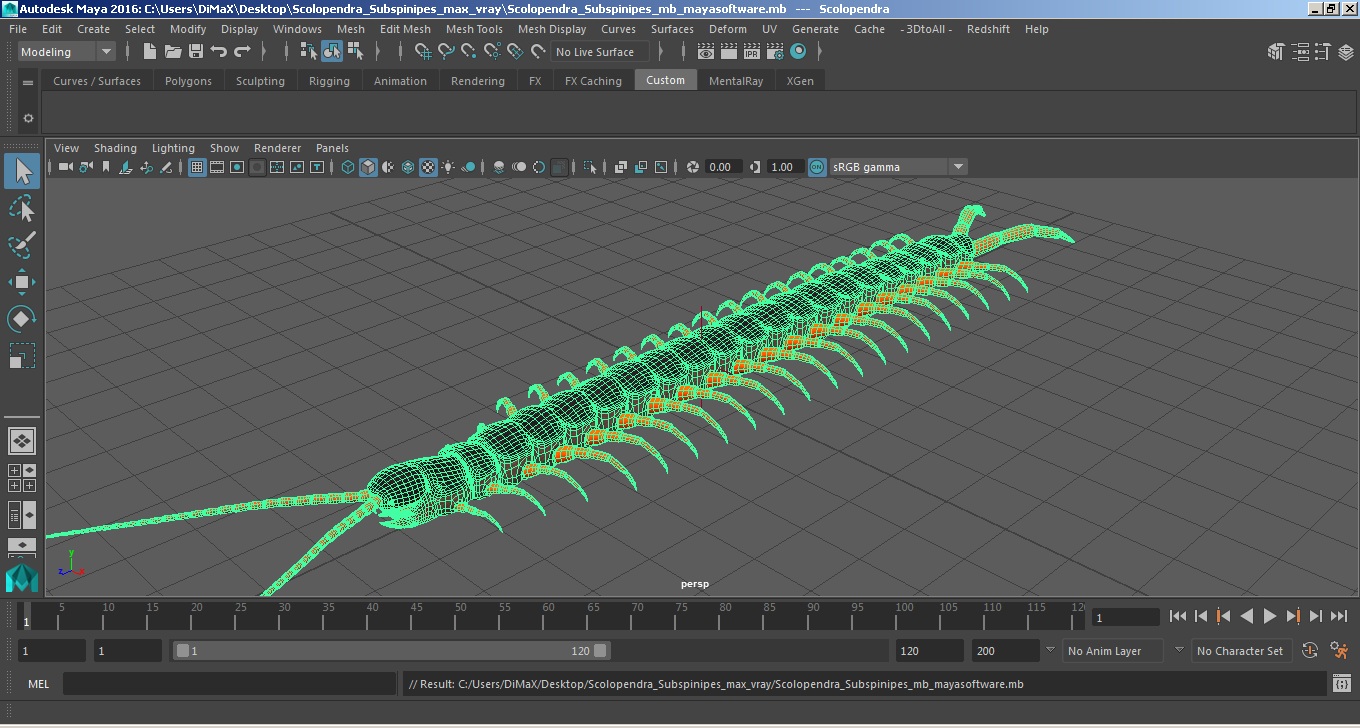Open the viewport Panels menu

332,148
